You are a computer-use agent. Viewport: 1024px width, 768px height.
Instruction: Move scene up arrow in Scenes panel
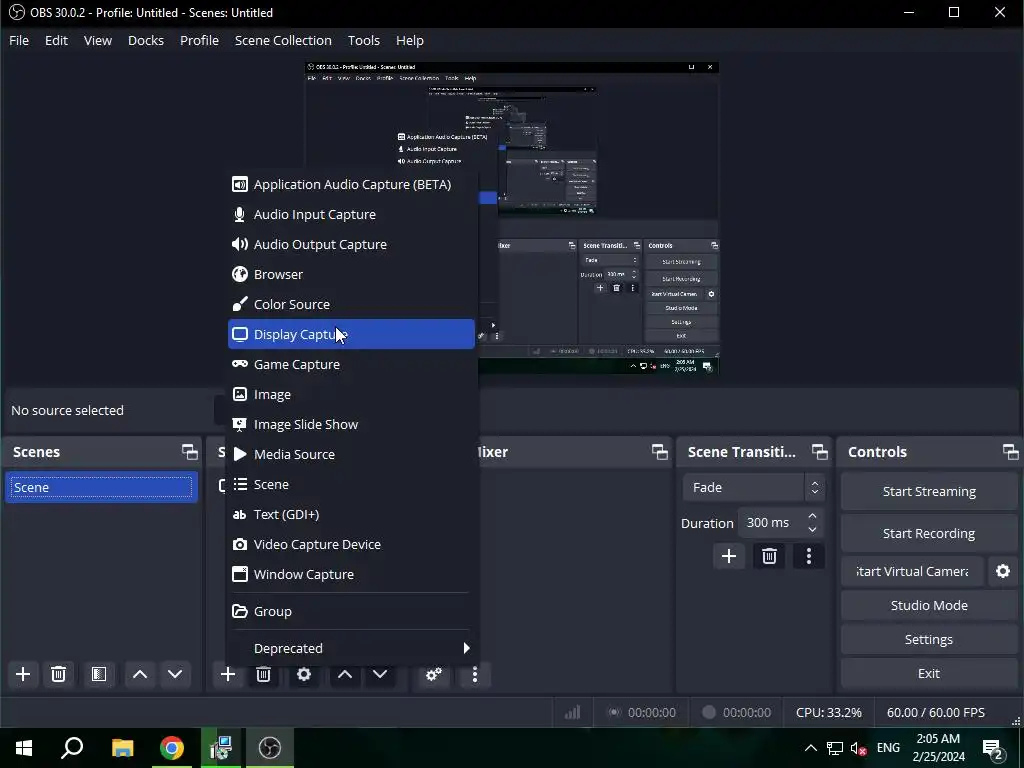[140, 674]
